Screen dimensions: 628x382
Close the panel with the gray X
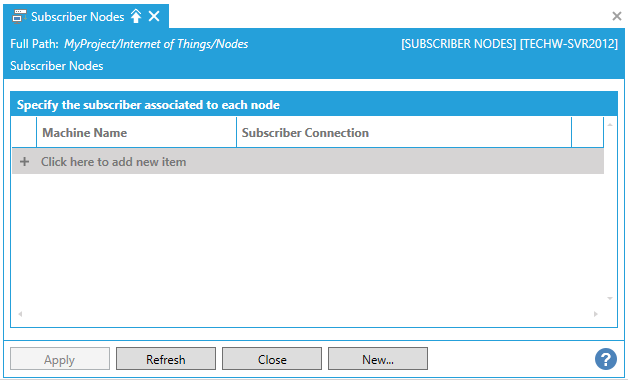(x=617, y=16)
